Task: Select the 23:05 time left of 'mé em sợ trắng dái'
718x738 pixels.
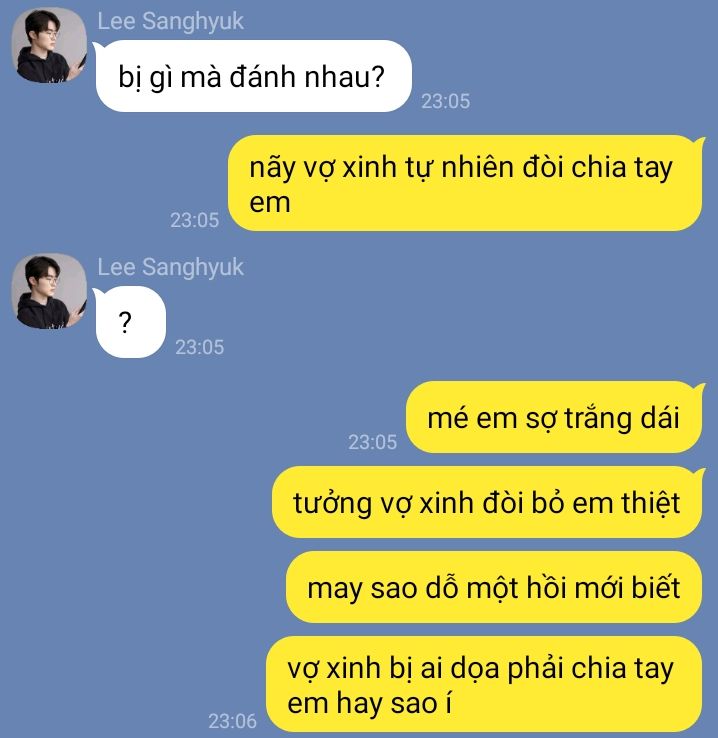Action: 373,442
